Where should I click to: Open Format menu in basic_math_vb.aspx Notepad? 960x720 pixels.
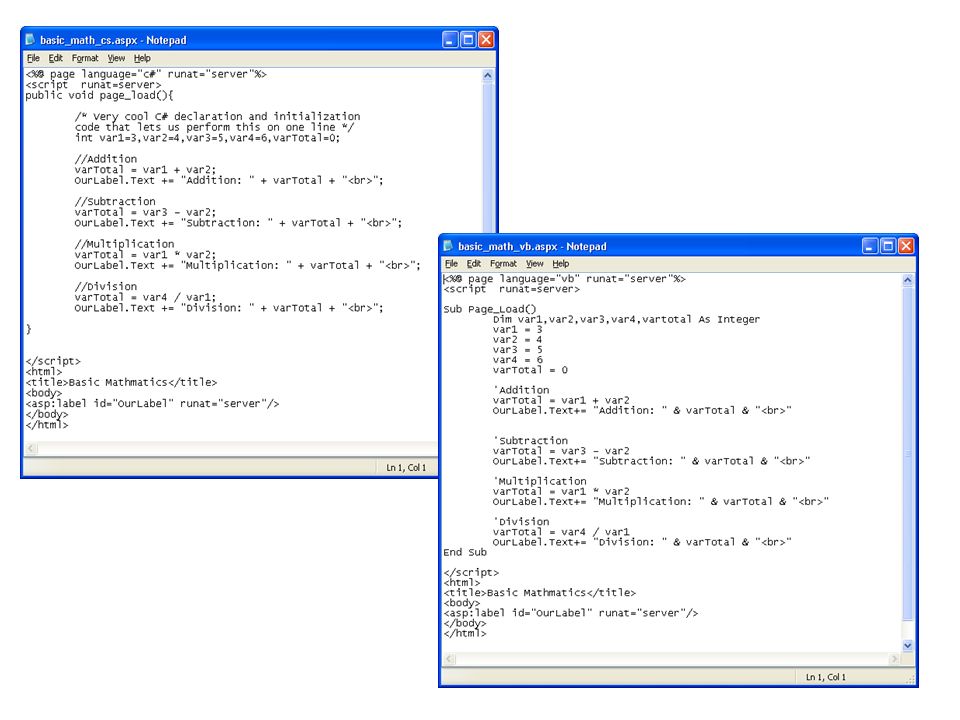(503, 264)
